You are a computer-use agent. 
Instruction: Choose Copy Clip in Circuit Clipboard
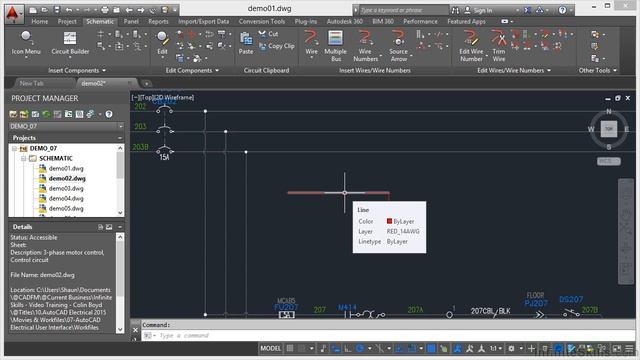[277, 46]
